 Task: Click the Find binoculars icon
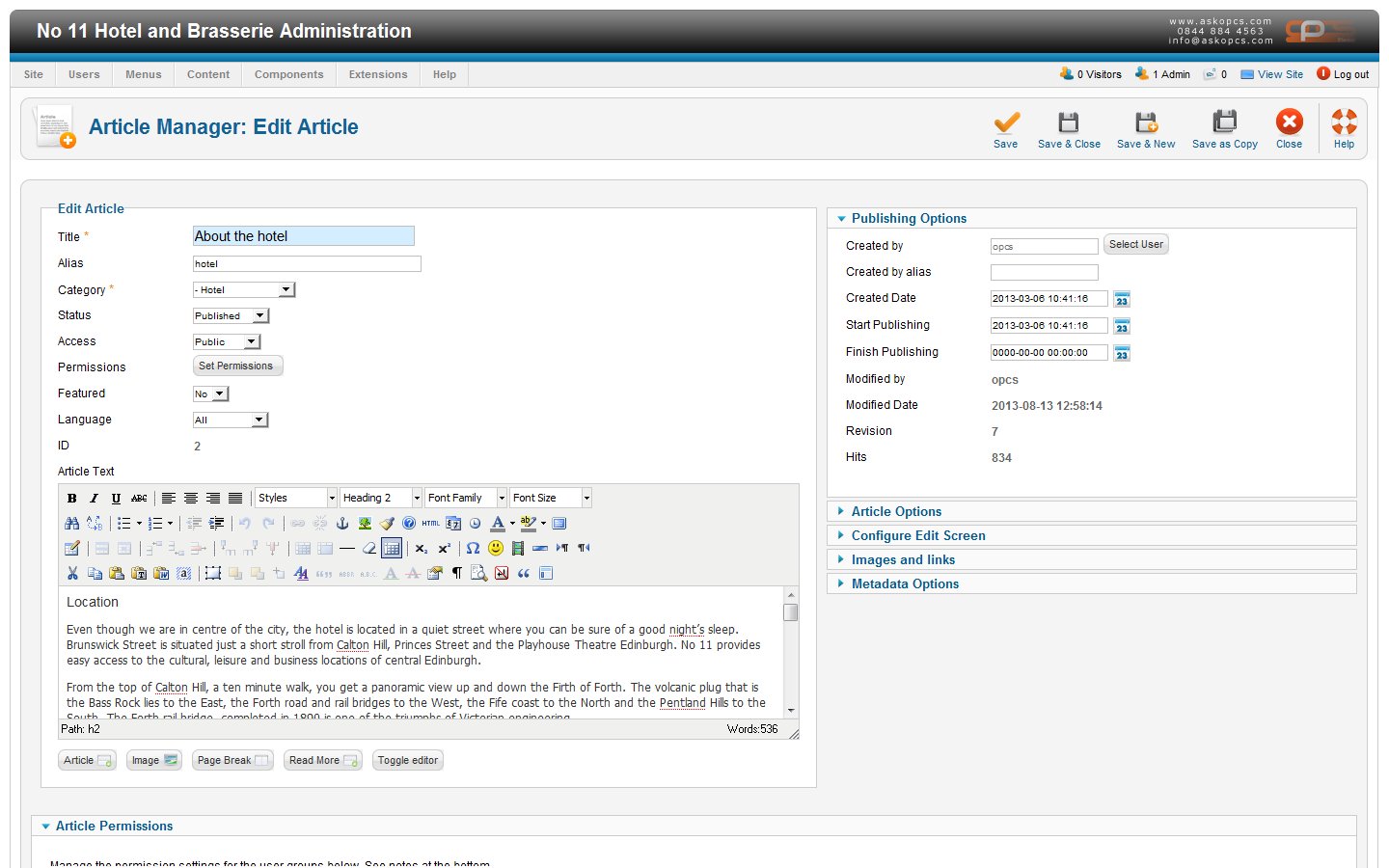[x=72, y=524]
